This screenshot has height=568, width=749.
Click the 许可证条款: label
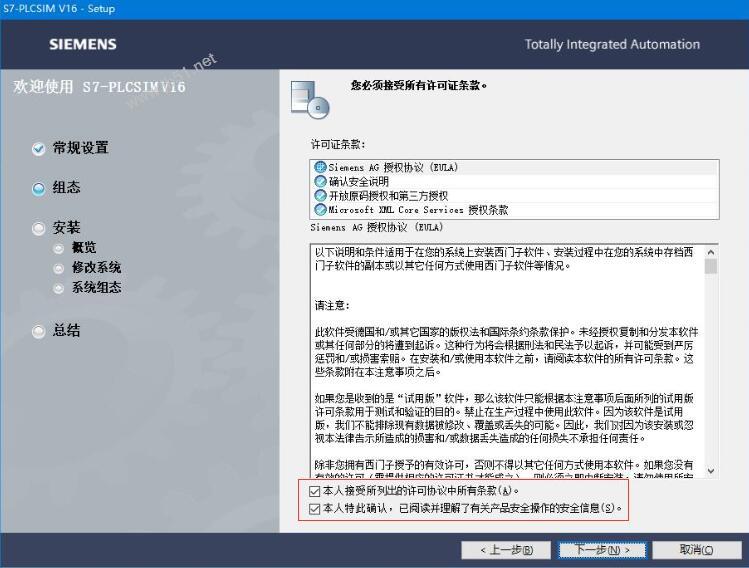(x=338, y=144)
